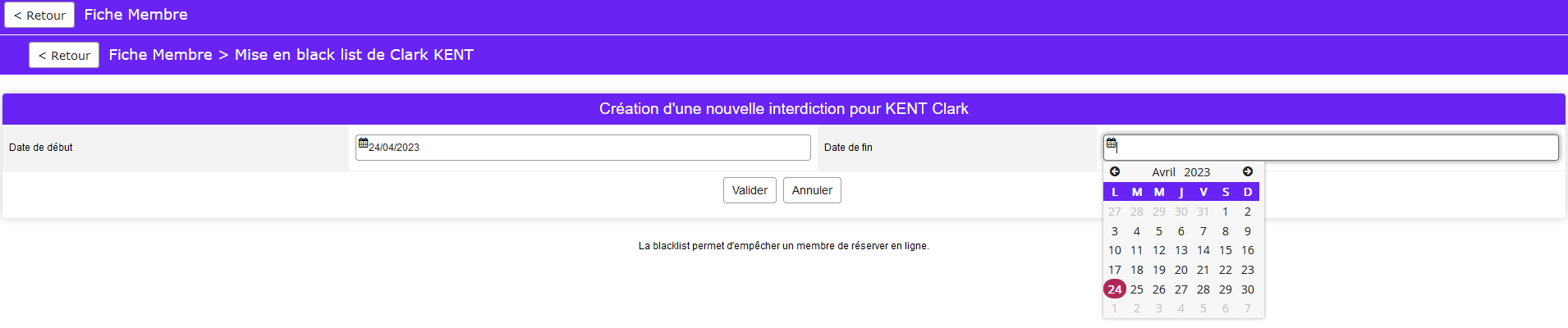Pick April 28 in the calendar
Image resolution: width=1568 pixels, height=328 pixels.
tap(1204, 289)
